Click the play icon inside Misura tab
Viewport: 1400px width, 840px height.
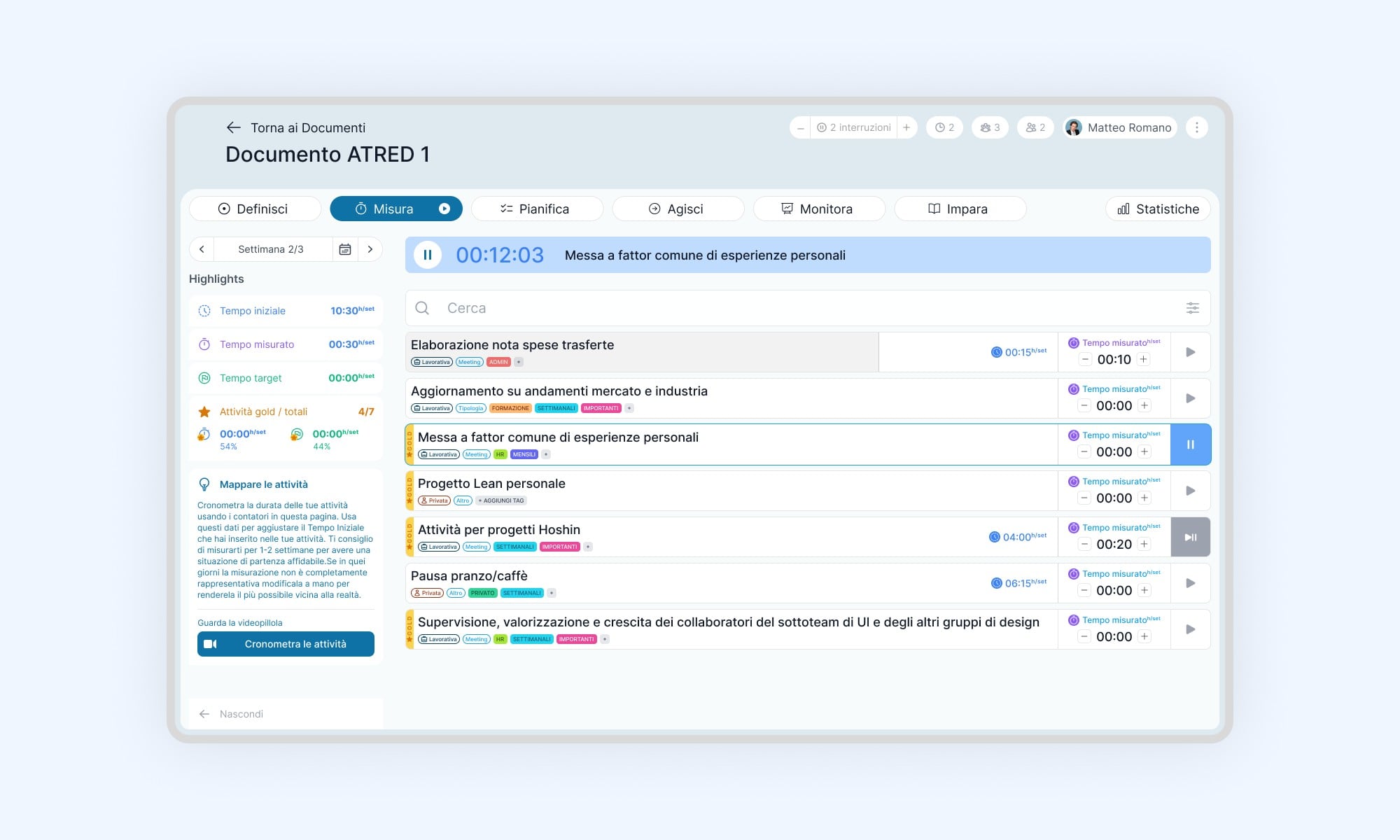[x=444, y=209]
